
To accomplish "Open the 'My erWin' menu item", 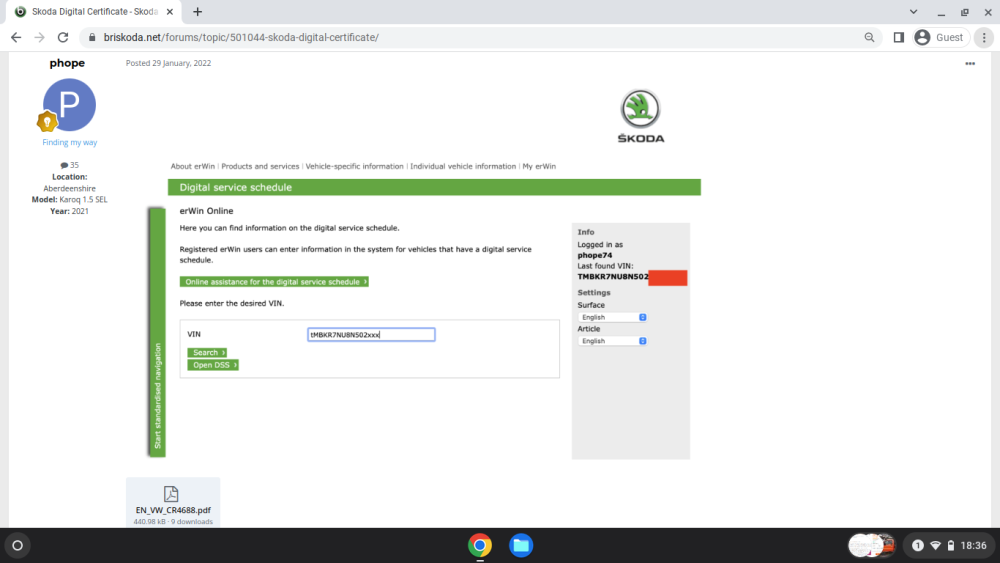I will [539, 166].
